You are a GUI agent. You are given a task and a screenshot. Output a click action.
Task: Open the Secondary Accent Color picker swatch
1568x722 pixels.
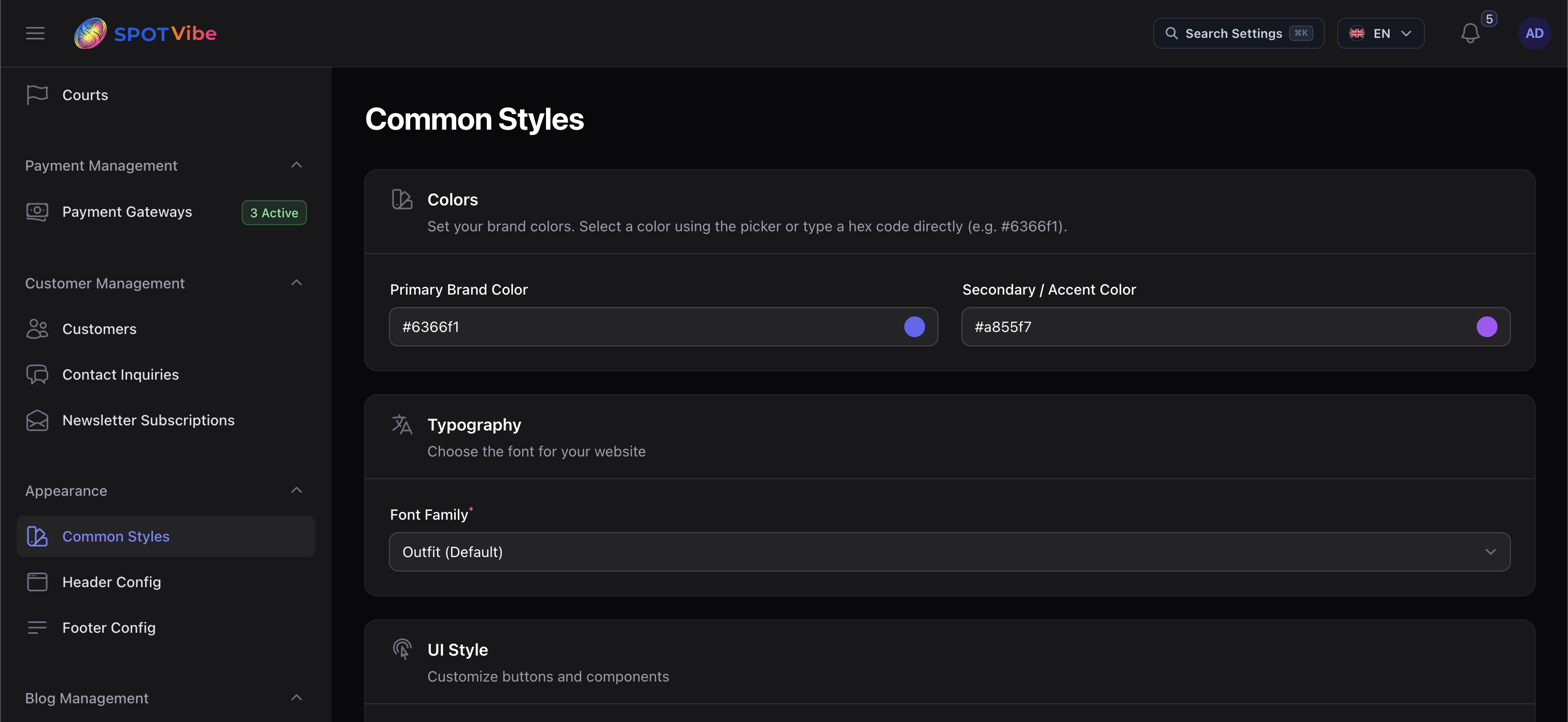pyautogui.click(x=1487, y=327)
